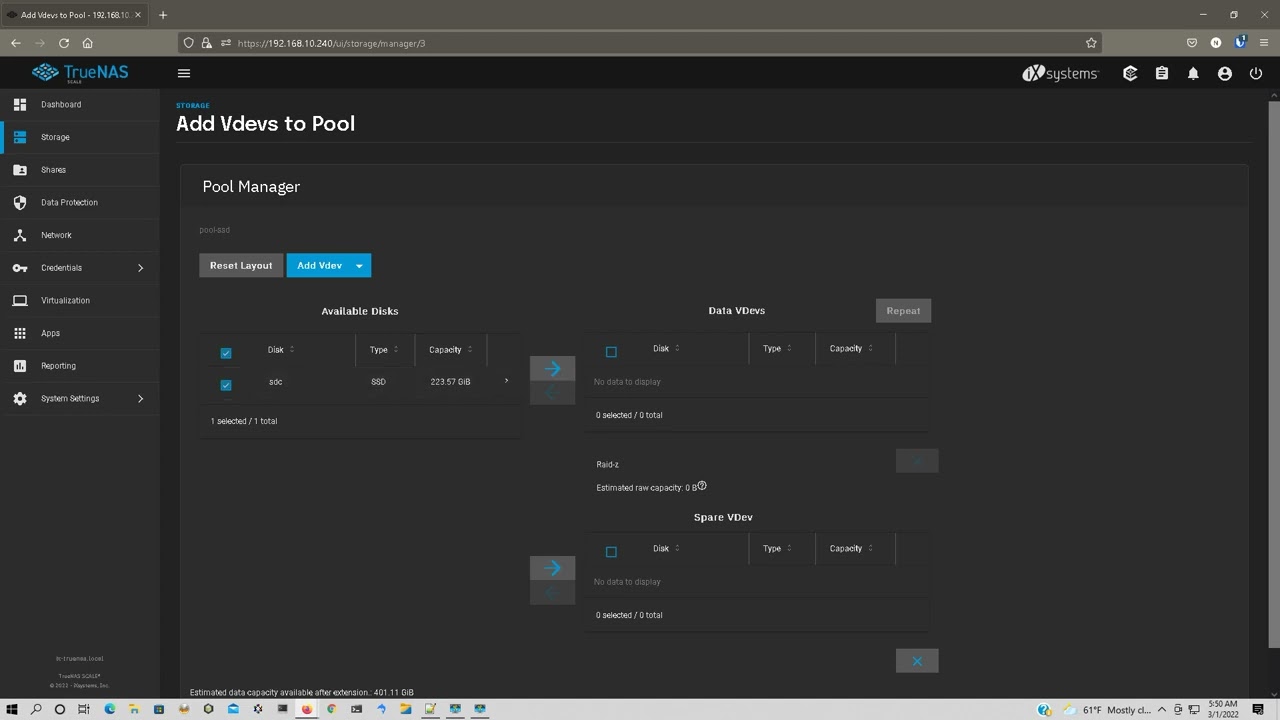Screen dimensions: 1280x720
Task: Toggle select-all checkbox in Data VDevs
Action: coord(611,352)
